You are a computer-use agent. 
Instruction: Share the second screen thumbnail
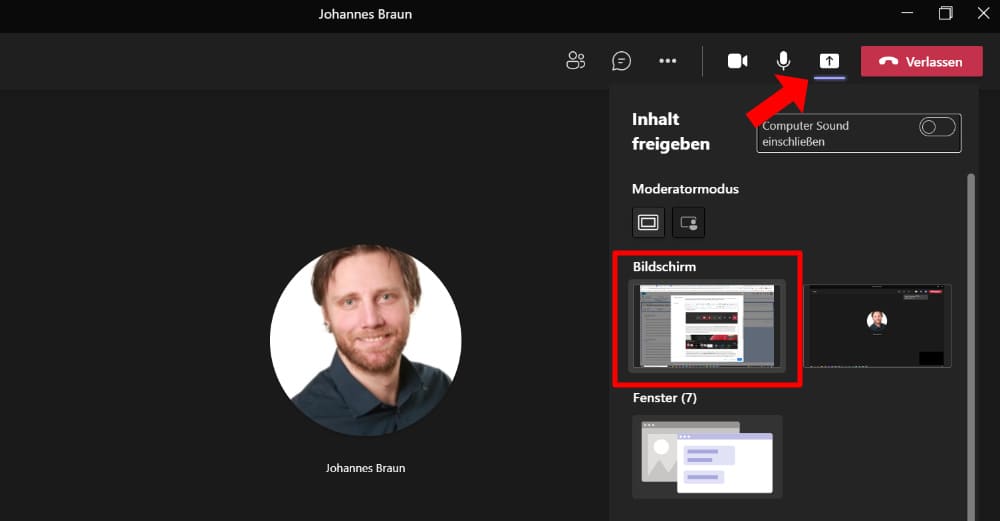coord(878,326)
